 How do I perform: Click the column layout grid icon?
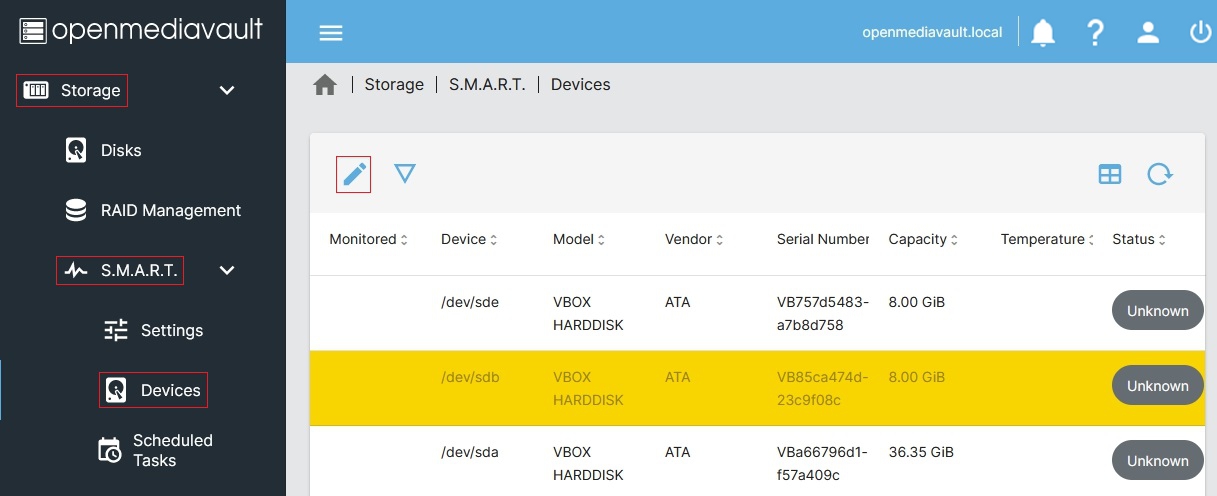[1110, 175]
